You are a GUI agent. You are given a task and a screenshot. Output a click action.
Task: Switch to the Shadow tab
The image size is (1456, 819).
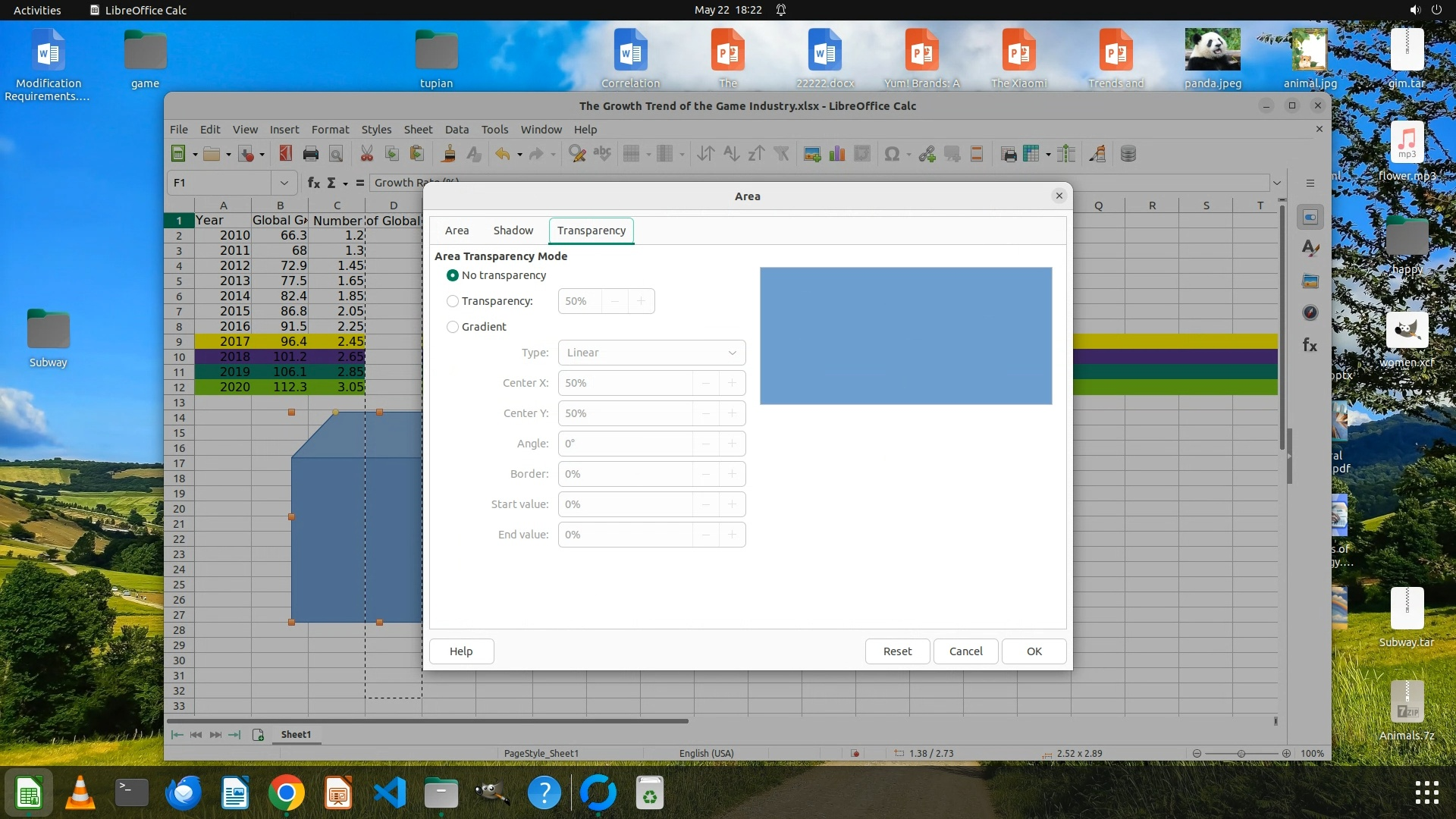point(513,231)
